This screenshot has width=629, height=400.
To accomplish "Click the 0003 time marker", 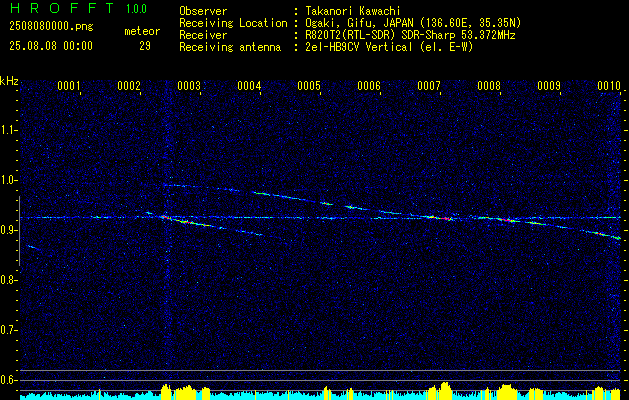I will coord(189,86).
